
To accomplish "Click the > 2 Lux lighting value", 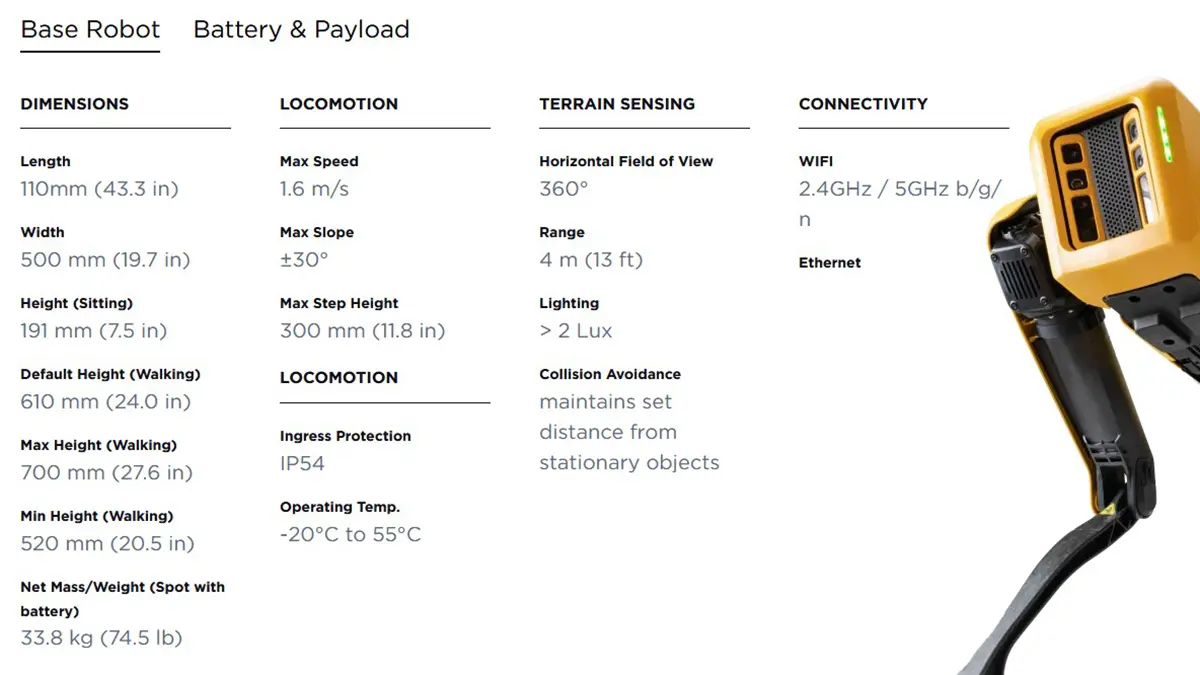I will point(576,331).
